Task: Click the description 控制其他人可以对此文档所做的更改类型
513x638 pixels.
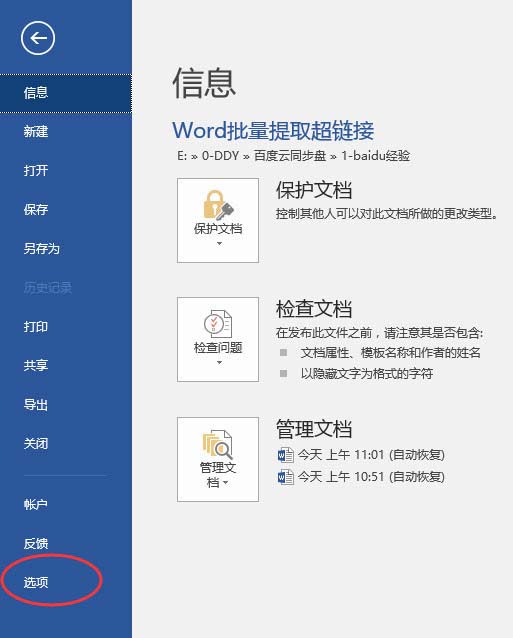Action: (x=387, y=214)
